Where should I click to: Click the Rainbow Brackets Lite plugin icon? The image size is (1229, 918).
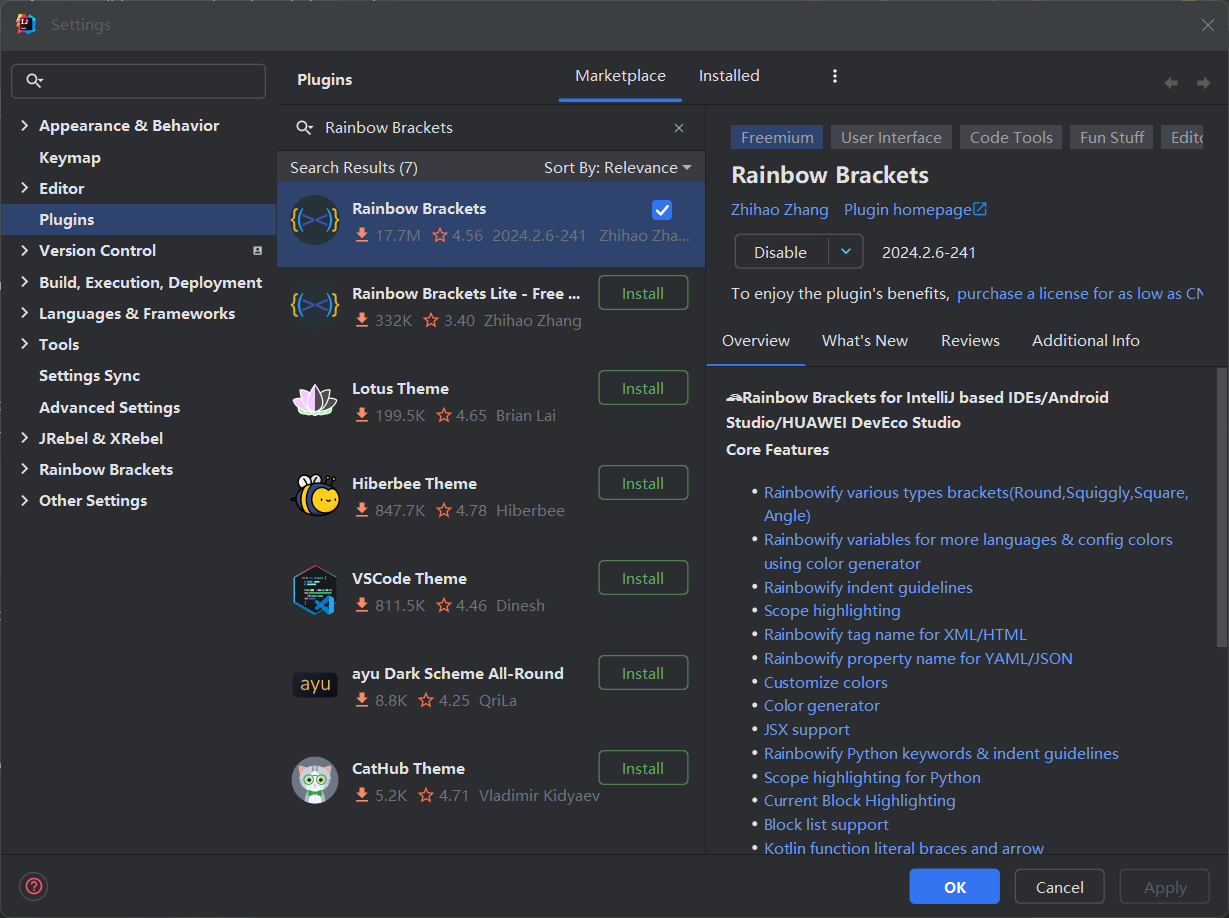(315, 305)
